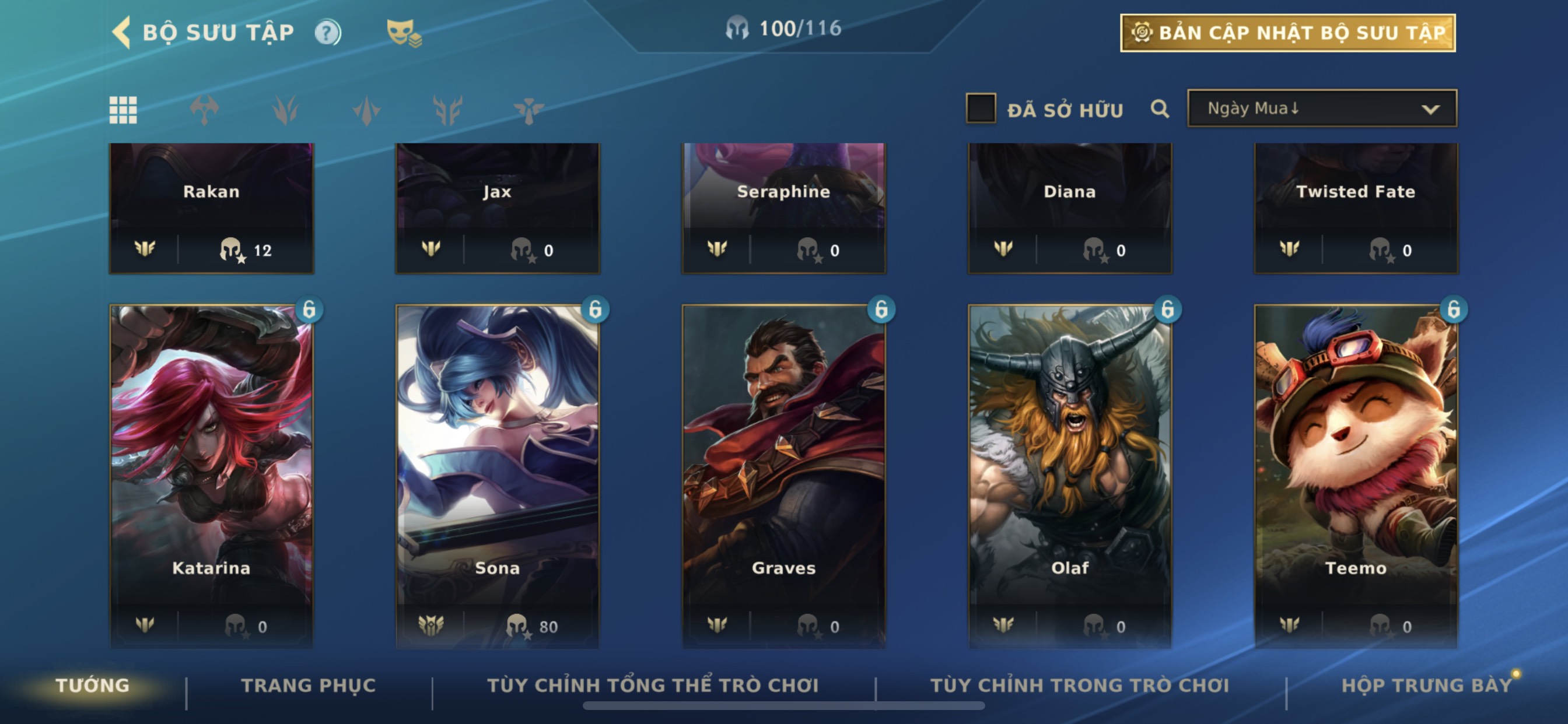This screenshot has width=1568, height=724.
Task: Open the Ngày Mua sort dropdown
Action: pos(1322,108)
